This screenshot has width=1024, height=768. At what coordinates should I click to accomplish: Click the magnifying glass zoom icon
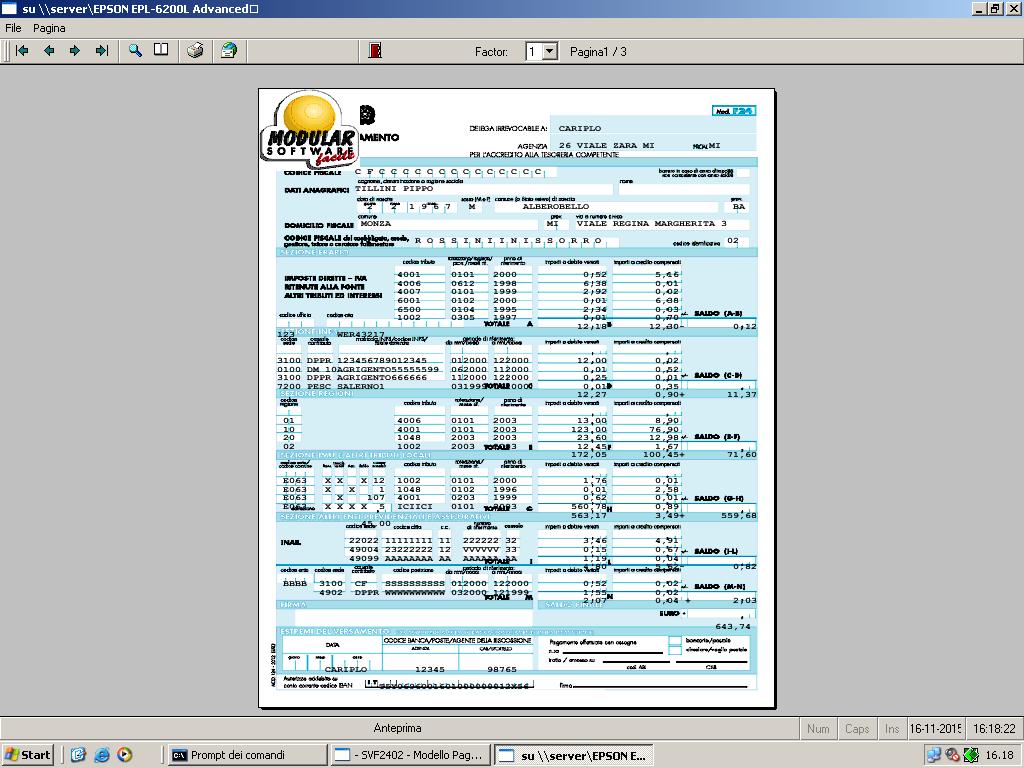pos(135,51)
